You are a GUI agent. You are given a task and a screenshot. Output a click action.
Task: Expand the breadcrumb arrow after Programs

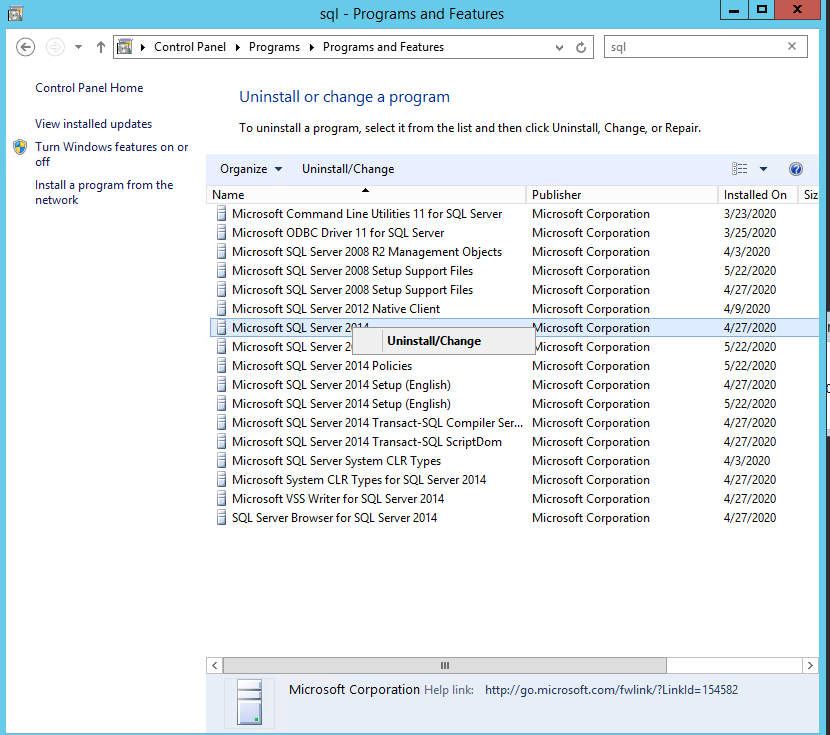[312, 47]
